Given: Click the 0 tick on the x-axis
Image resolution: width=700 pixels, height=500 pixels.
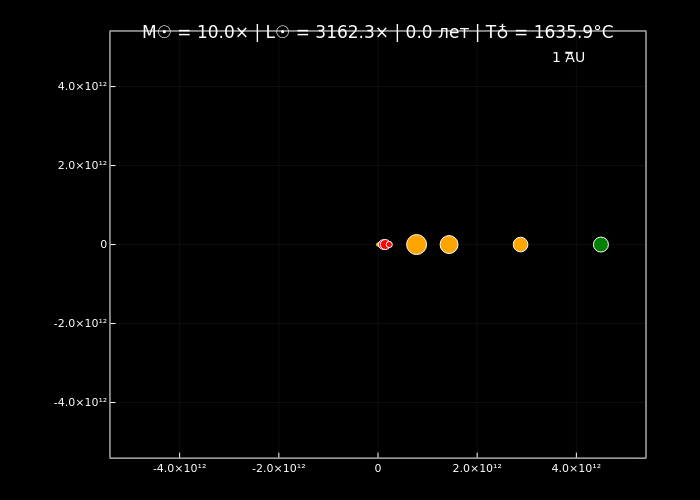Looking at the screenshot, I should (378, 468).
